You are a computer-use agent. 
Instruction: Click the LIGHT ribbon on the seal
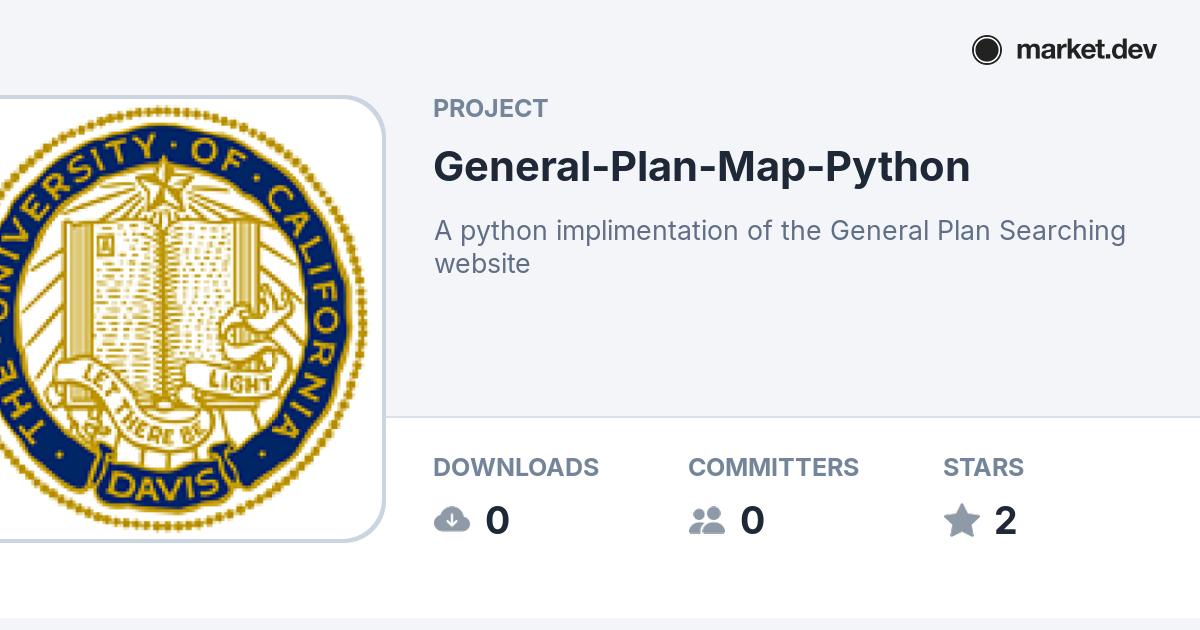240,381
